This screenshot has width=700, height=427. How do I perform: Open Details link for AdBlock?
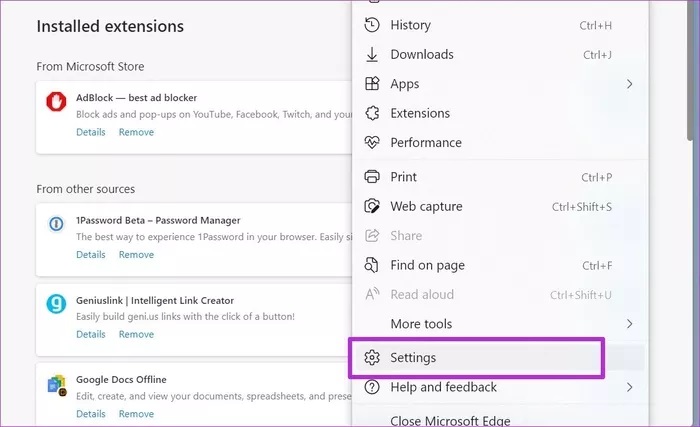90,132
